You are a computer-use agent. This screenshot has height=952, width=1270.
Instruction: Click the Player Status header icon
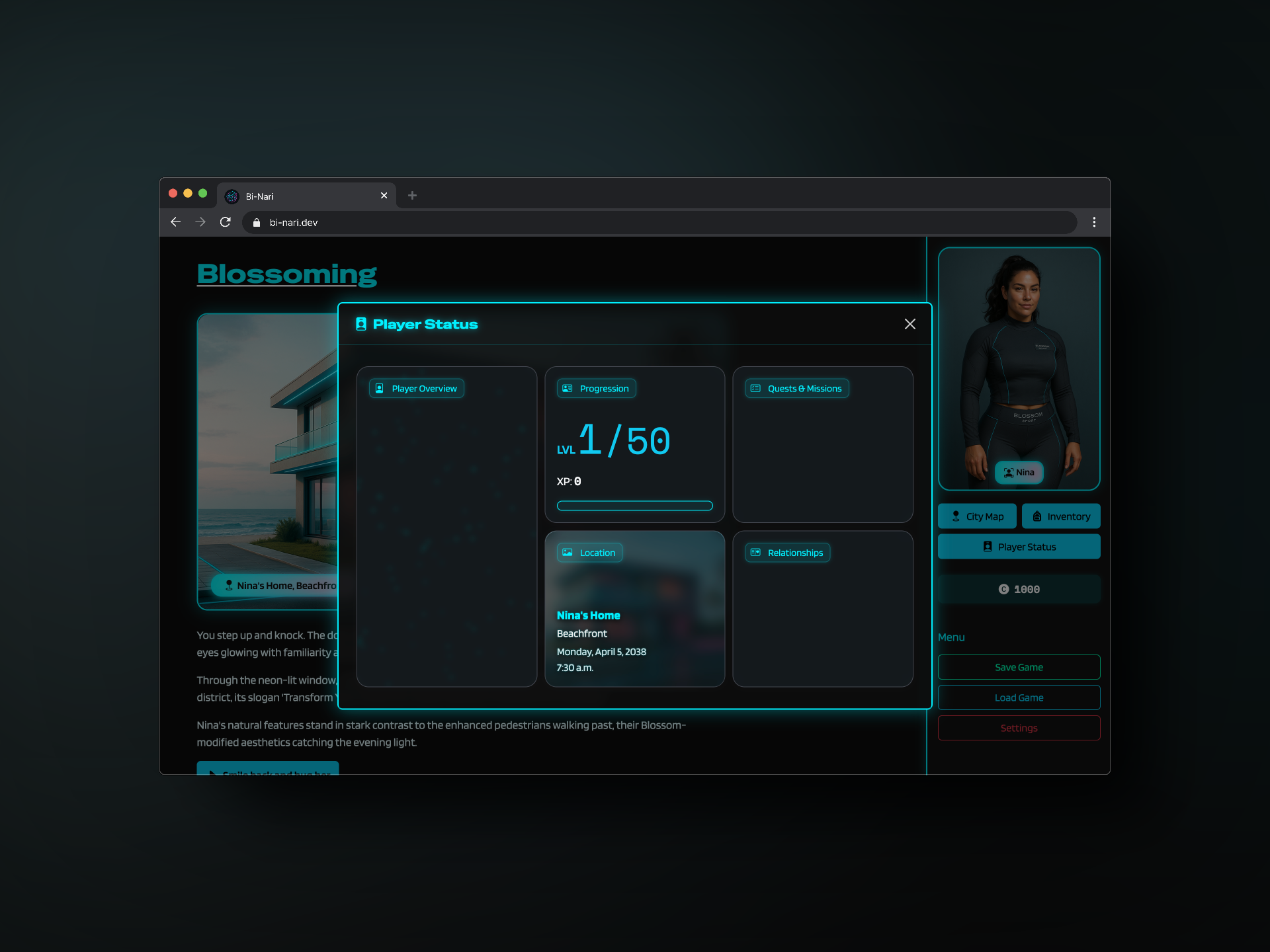coord(361,324)
